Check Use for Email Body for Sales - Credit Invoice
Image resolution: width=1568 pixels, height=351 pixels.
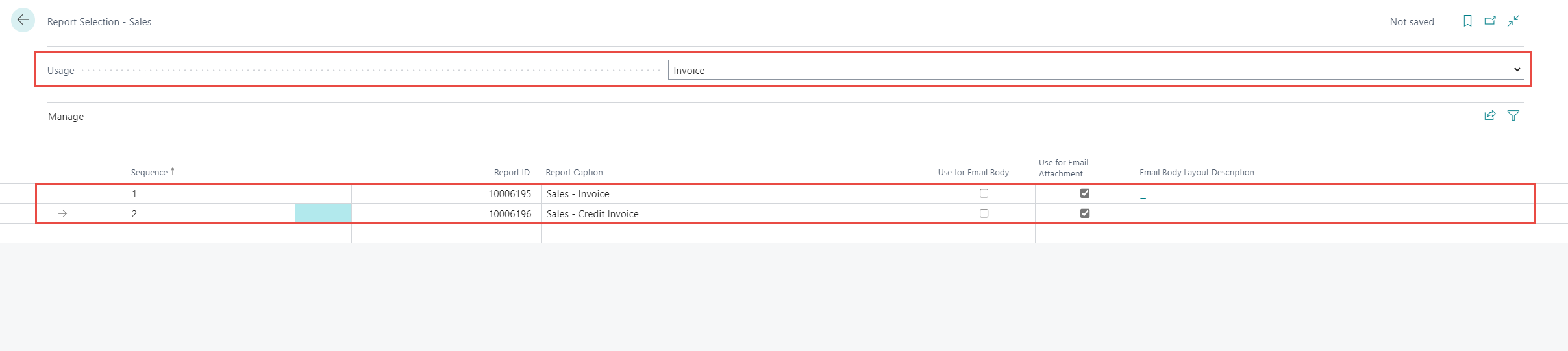pos(984,213)
